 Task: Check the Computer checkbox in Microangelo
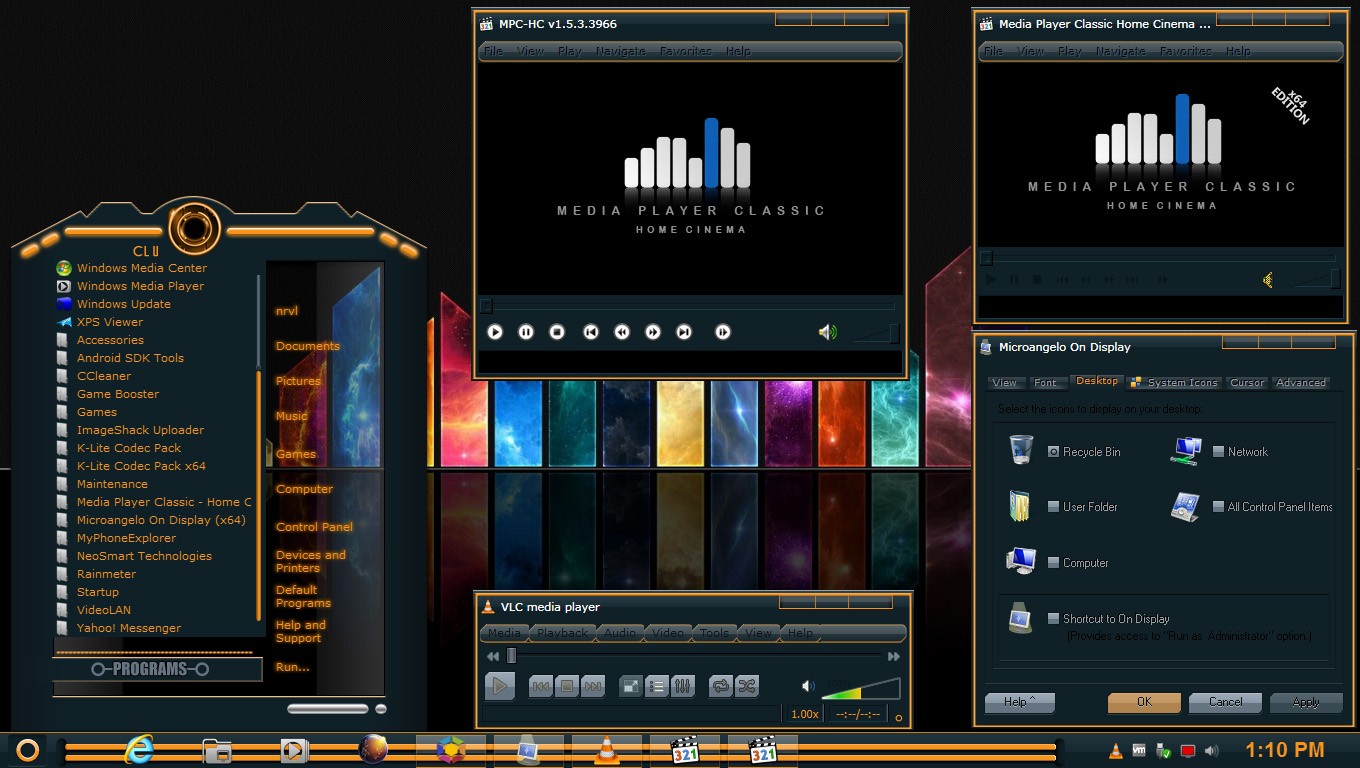[1053, 563]
